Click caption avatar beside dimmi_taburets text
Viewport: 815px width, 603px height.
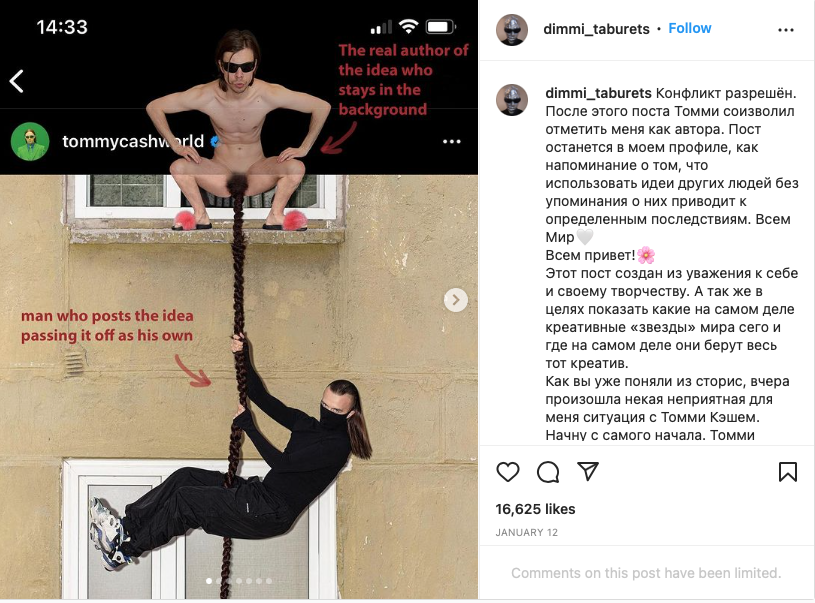[512, 100]
